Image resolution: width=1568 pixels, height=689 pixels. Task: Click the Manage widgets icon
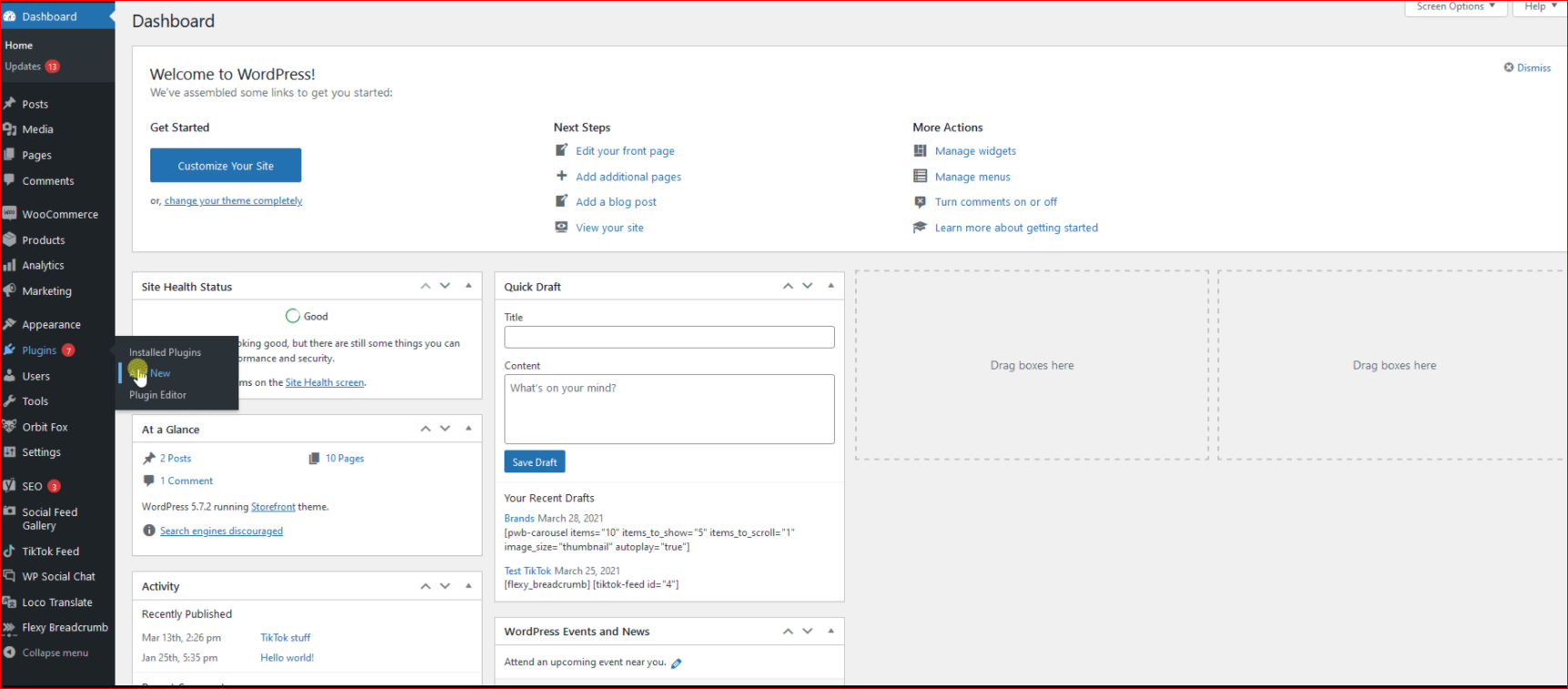coord(920,151)
